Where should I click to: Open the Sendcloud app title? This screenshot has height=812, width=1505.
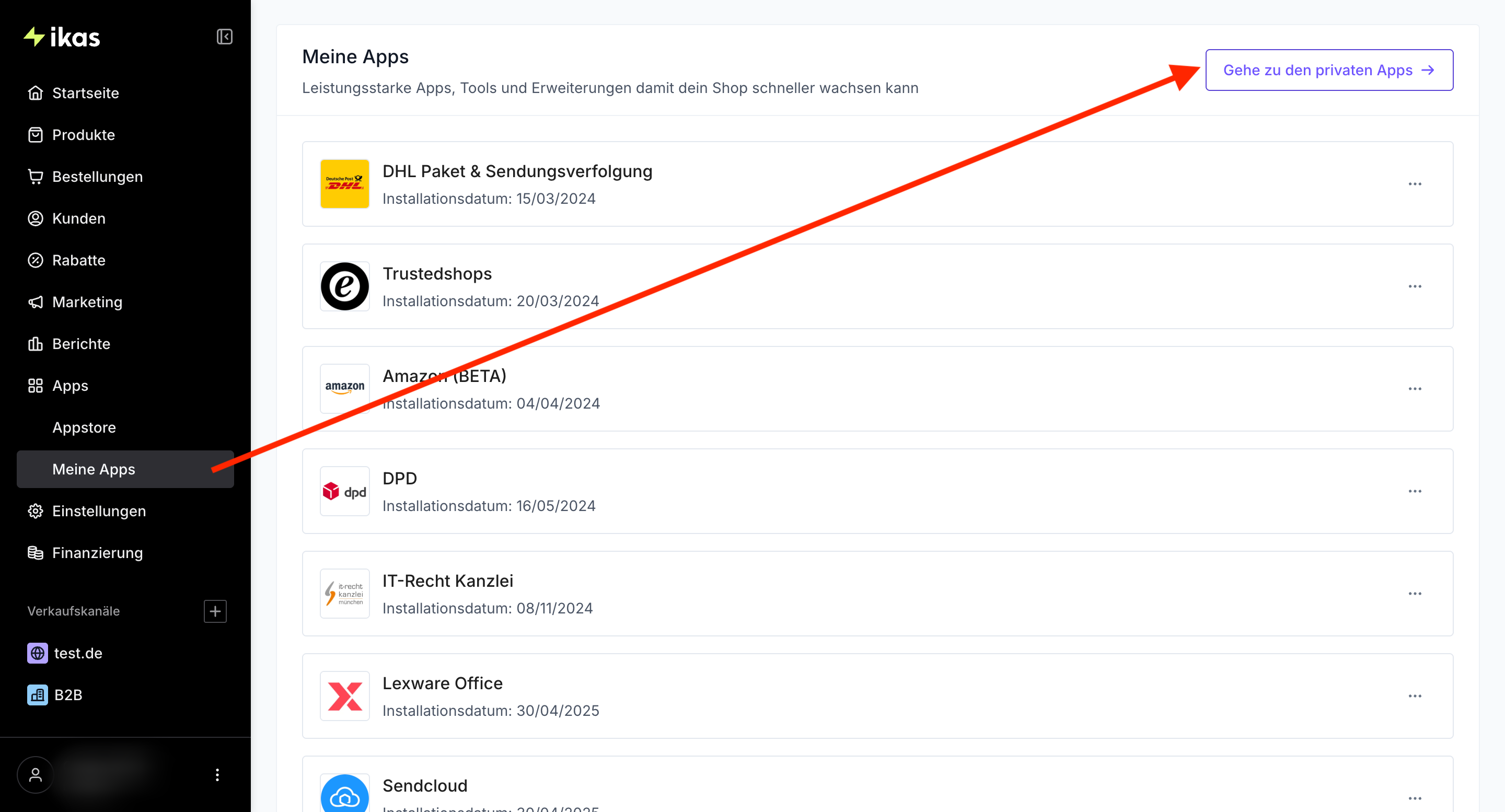(x=425, y=786)
